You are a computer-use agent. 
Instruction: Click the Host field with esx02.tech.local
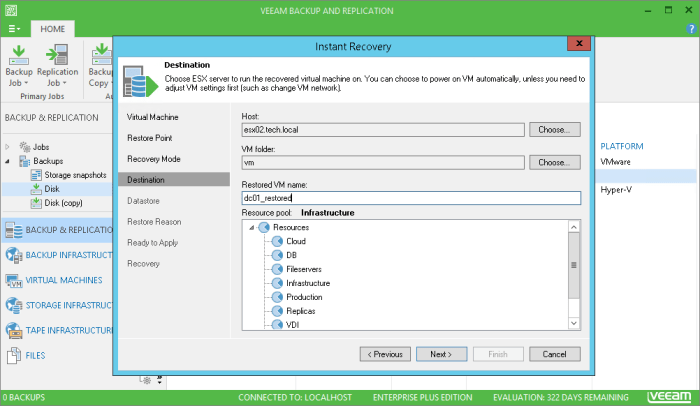tap(383, 130)
